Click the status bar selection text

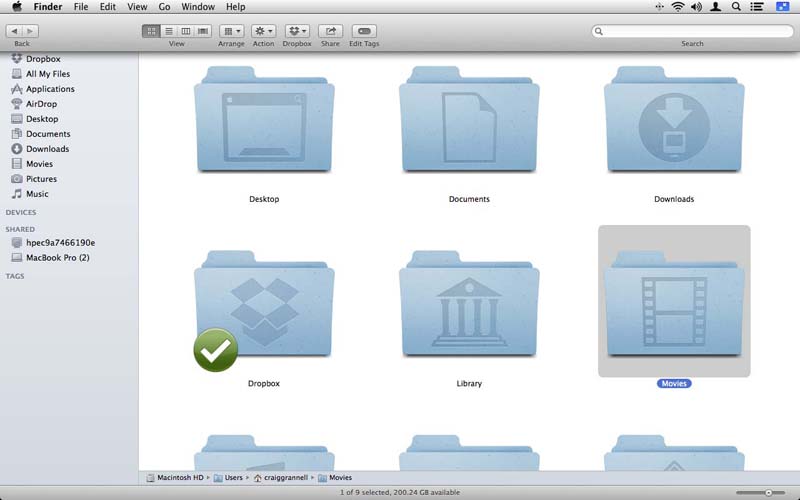click(x=400, y=492)
